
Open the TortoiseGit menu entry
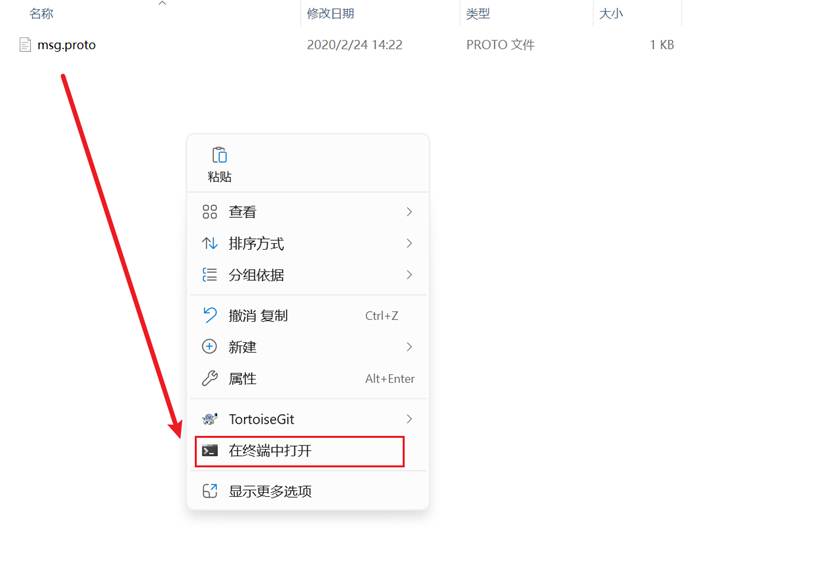pos(308,419)
